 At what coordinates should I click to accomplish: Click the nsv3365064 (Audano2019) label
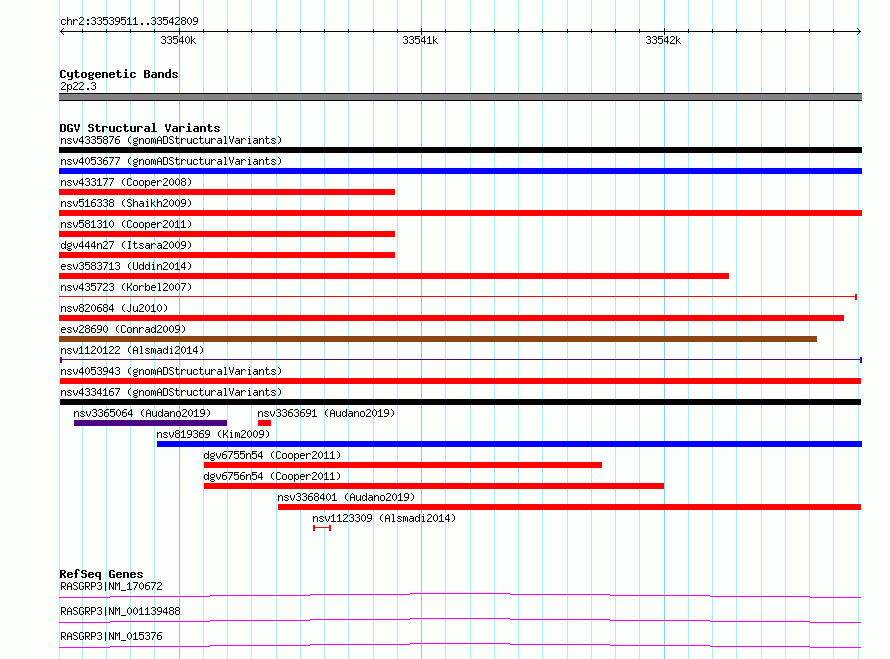(142, 413)
